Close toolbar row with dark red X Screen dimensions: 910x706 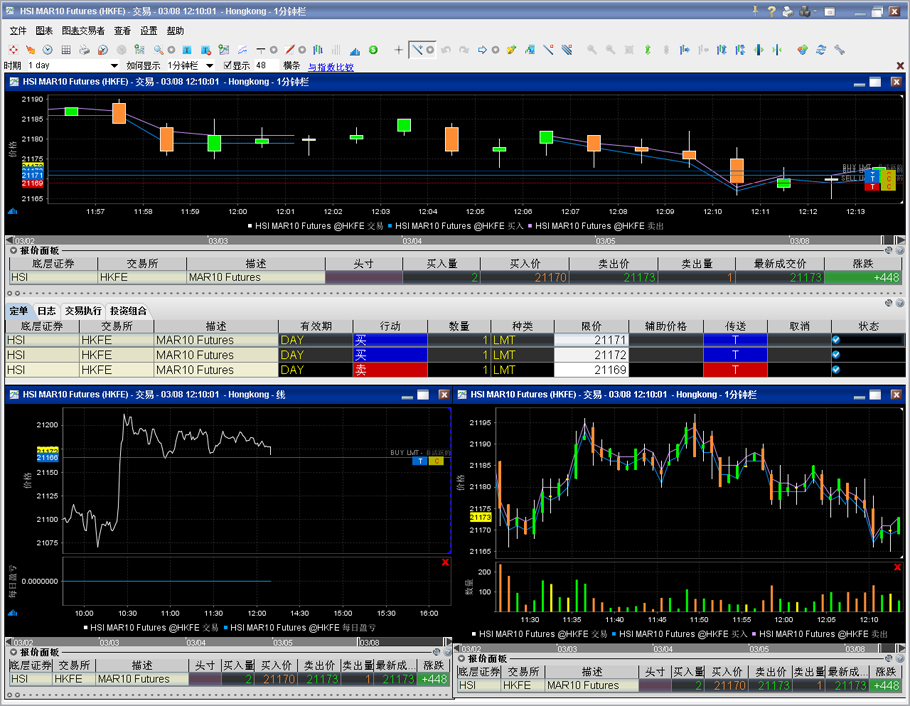pyautogui.click(x=900, y=66)
